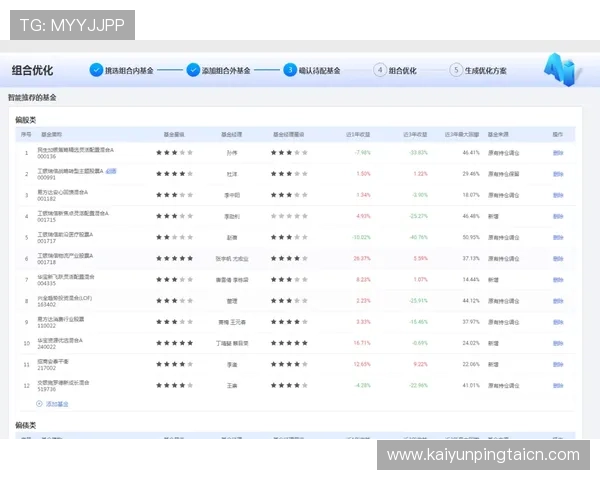This screenshot has height=480, width=600.
Task: Delete fund 519736 via its 删除 link
Action: (x=558, y=385)
